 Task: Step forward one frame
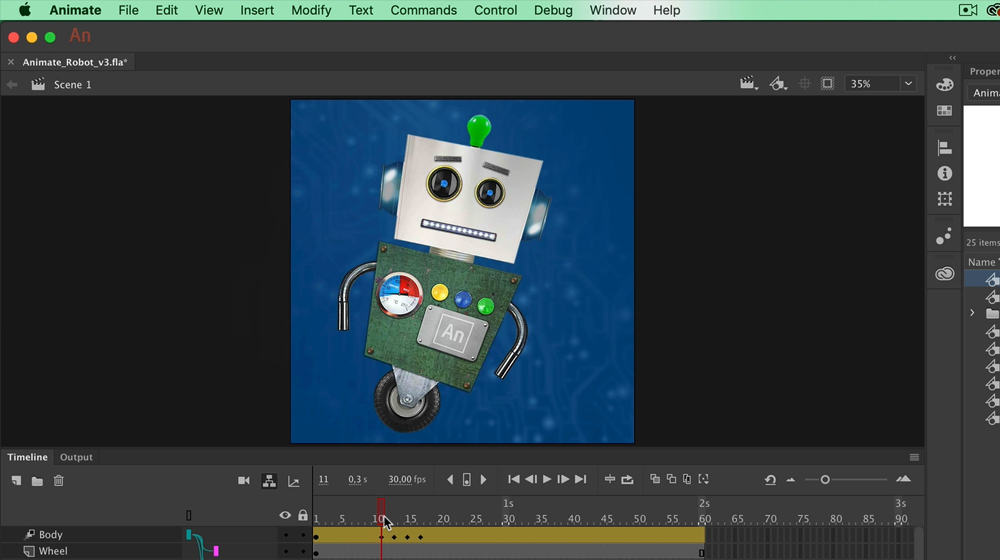tap(563, 479)
